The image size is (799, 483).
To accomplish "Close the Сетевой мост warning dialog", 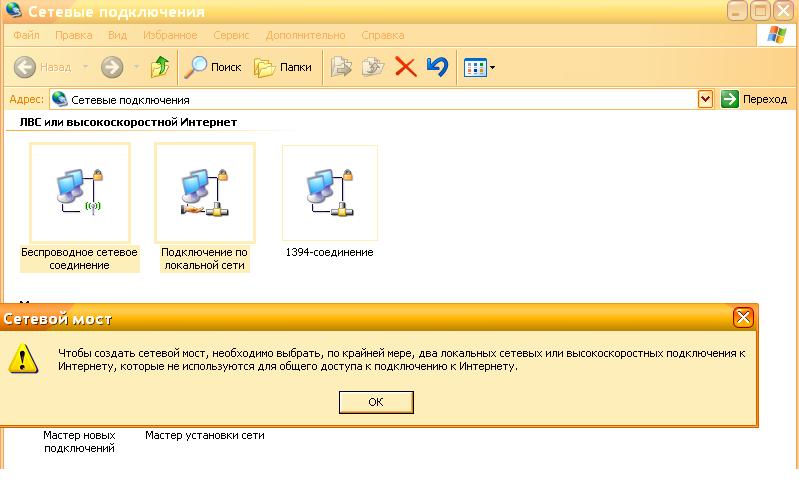I will pos(742,319).
